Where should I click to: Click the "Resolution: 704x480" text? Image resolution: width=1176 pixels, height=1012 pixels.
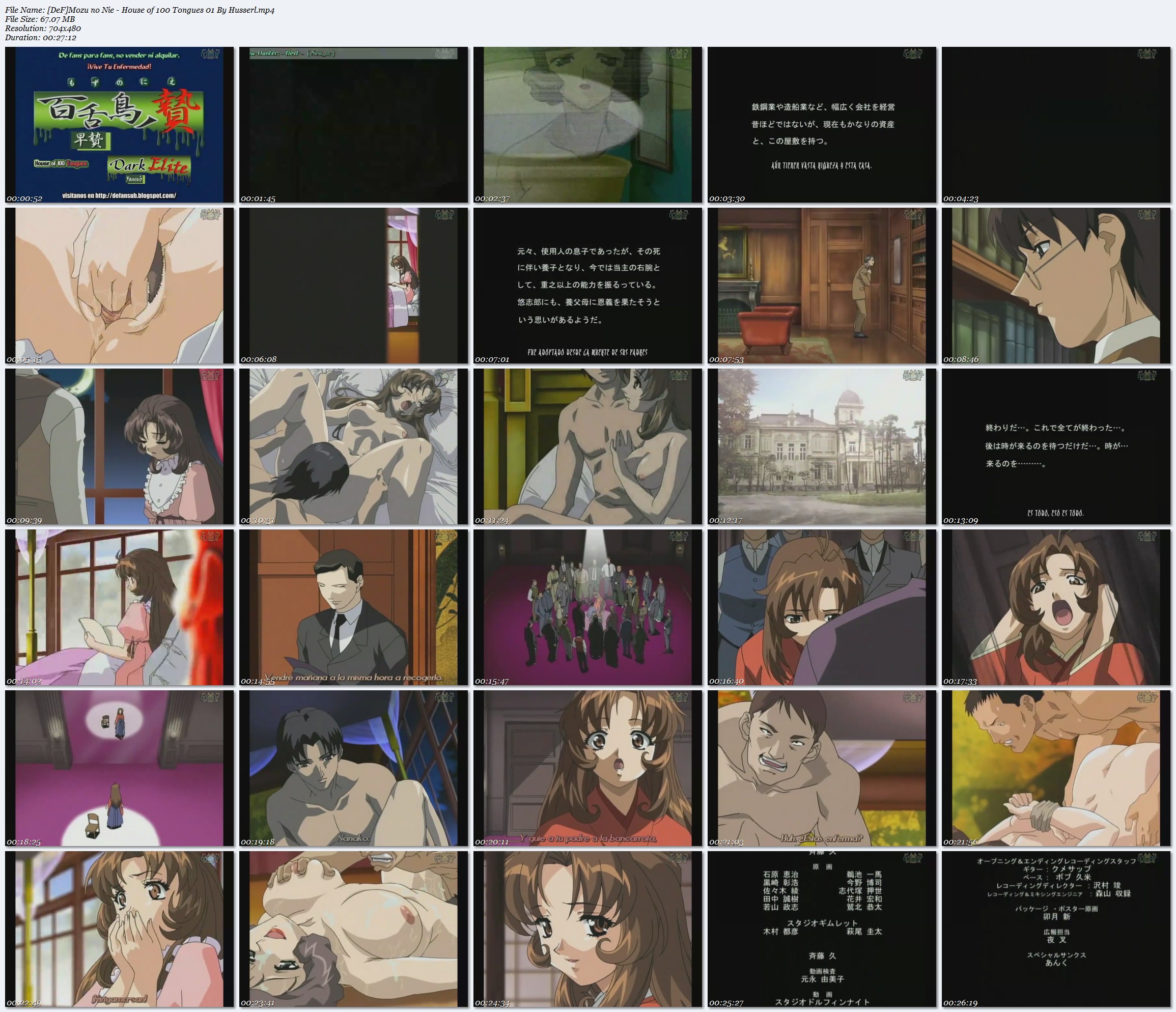[43, 29]
